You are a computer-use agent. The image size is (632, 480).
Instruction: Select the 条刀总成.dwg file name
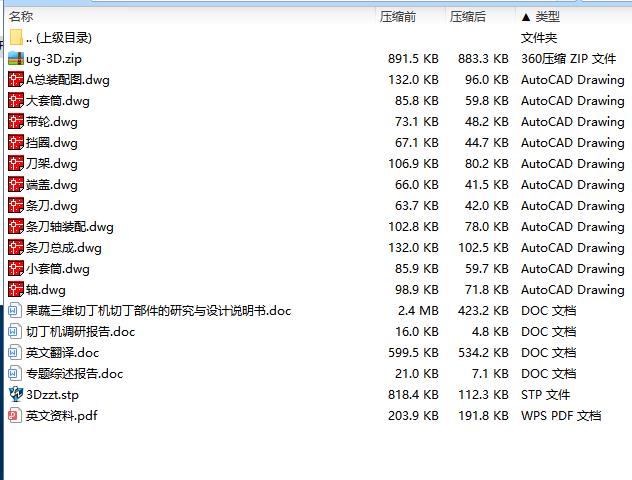point(64,247)
